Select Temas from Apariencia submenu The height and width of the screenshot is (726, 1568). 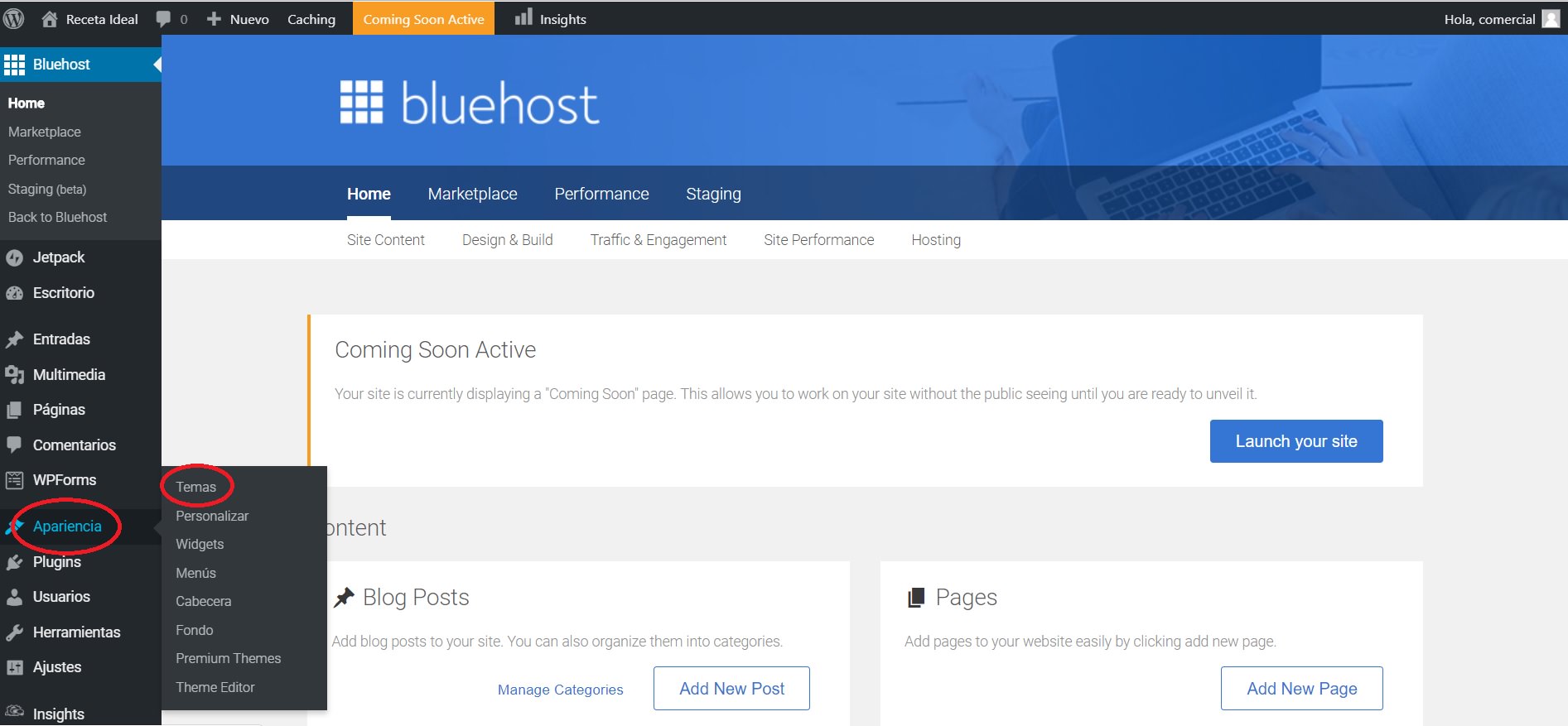[x=195, y=487]
